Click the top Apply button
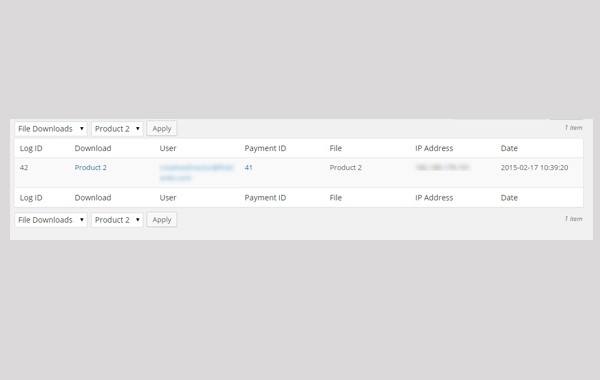Image resolution: width=600 pixels, height=380 pixels. point(161,129)
